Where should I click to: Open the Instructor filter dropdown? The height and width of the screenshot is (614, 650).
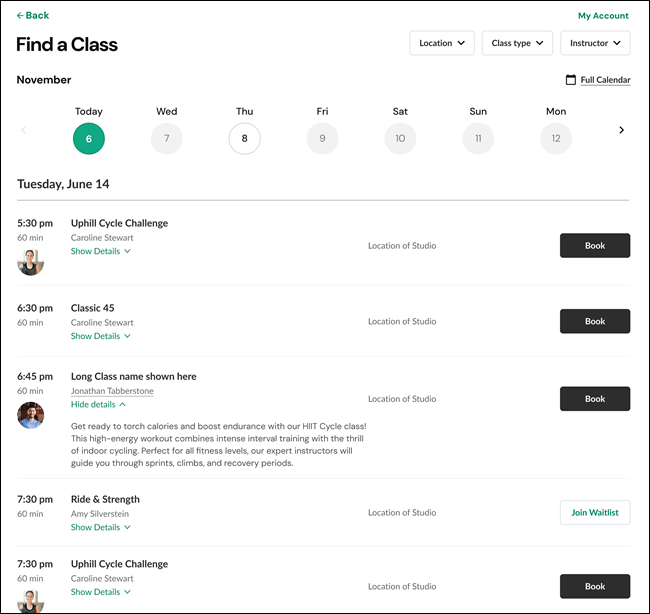click(x=595, y=43)
